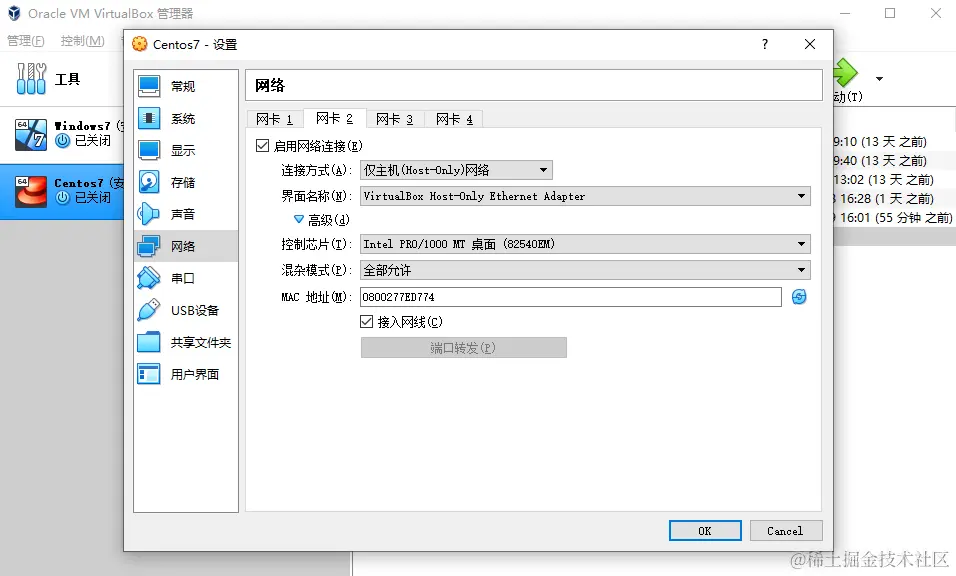956x576 pixels.
Task: Click OK to save settings
Action: click(x=705, y=530)
